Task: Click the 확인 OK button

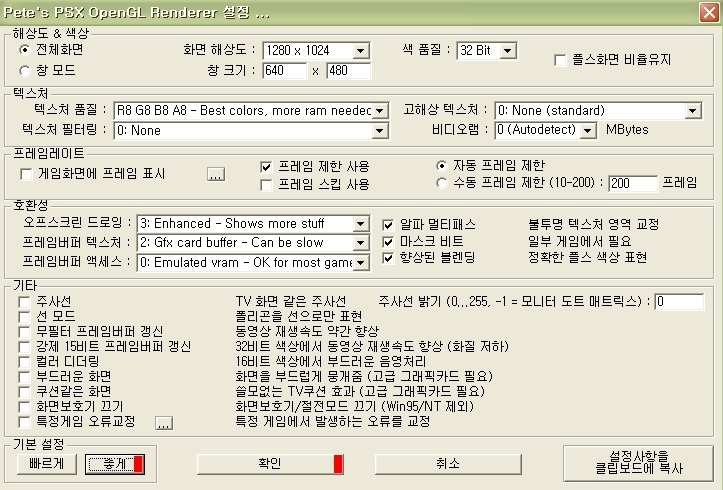Action: (x=270, y=464)
